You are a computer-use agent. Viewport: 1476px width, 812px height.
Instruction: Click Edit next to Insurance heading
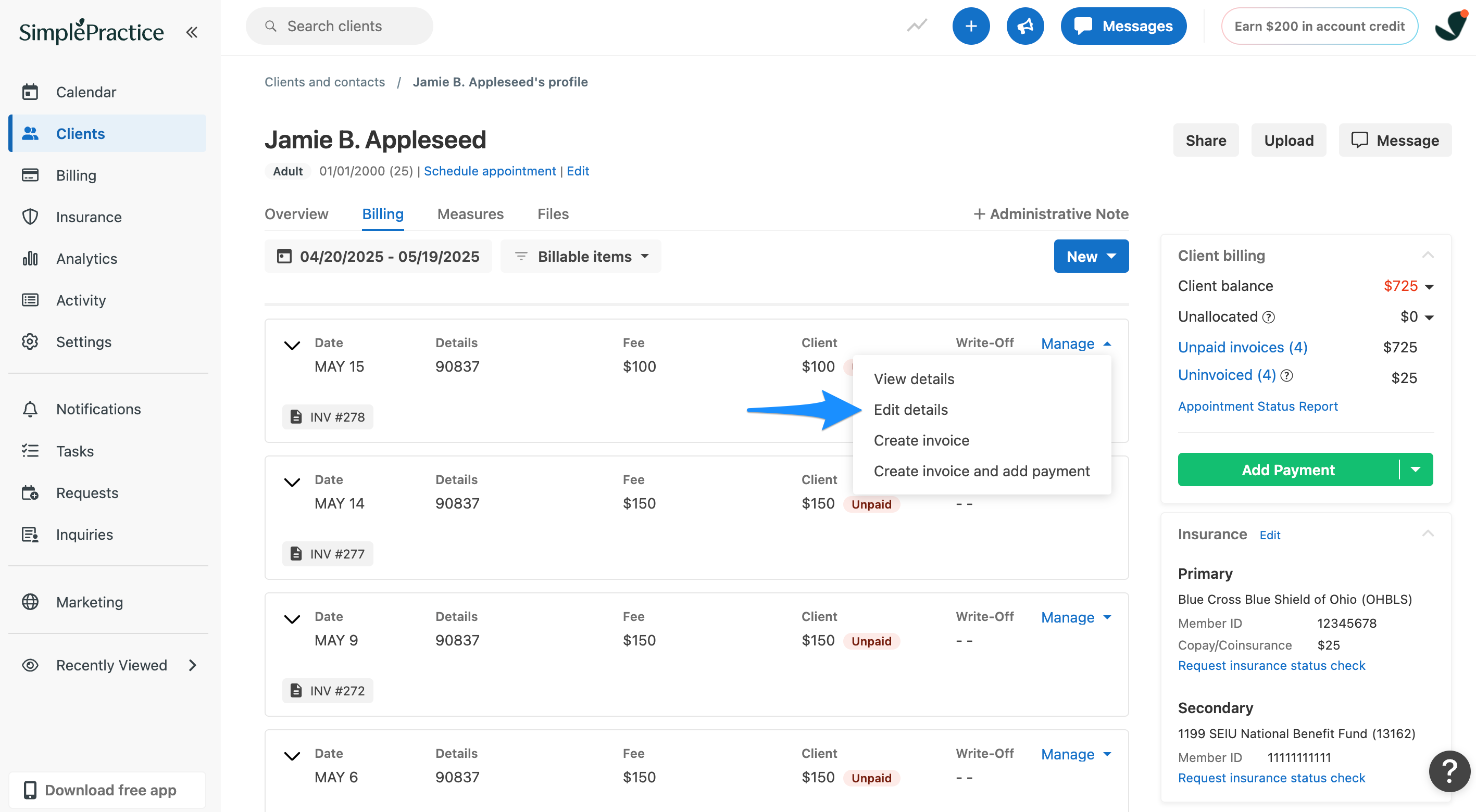pyautogui.click(x=1270, y=535)
